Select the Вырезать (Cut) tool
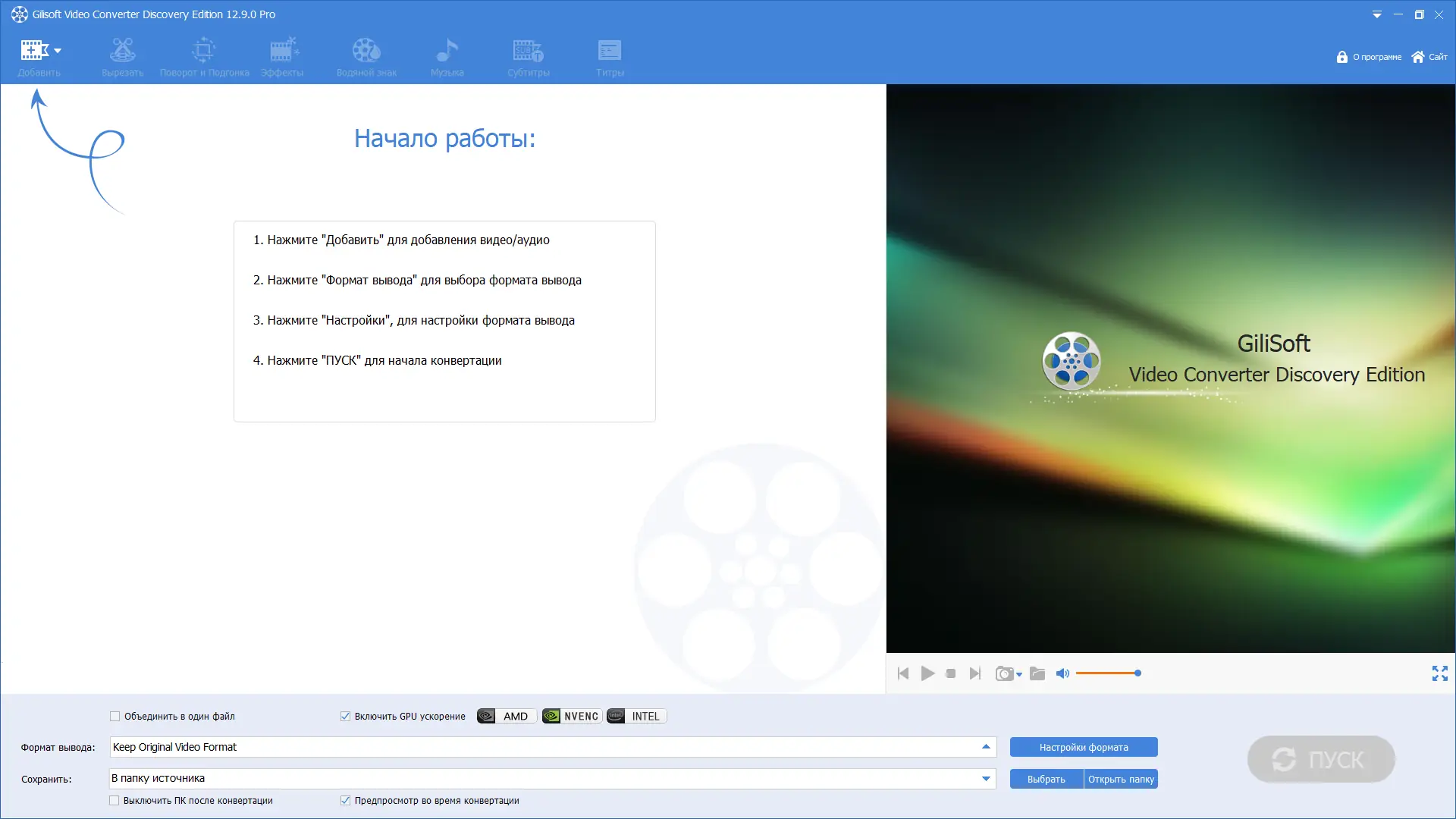This screenshot has height=819, width=1456. [121, 55]
